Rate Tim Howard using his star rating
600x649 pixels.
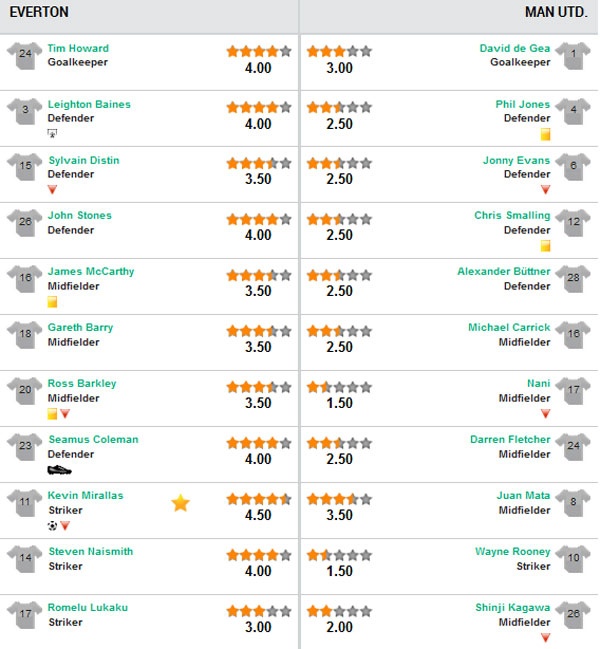pyautogui.click(x=258, y=51)
